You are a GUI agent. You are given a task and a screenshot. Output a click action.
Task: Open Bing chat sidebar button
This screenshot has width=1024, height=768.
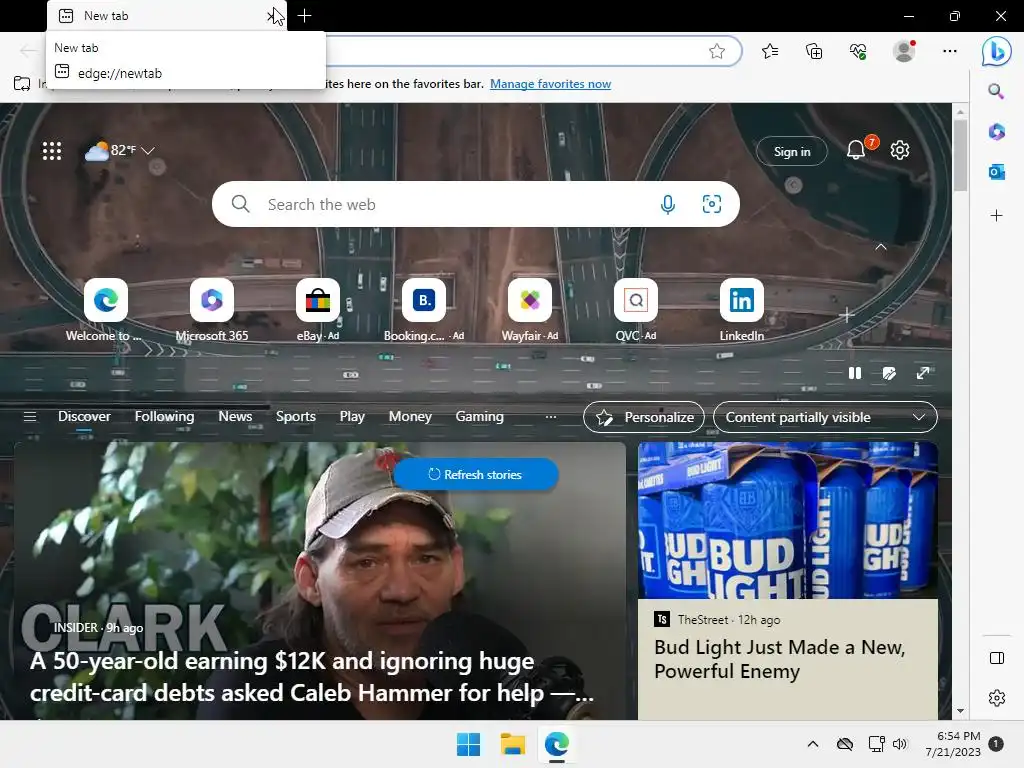point(997,51)
